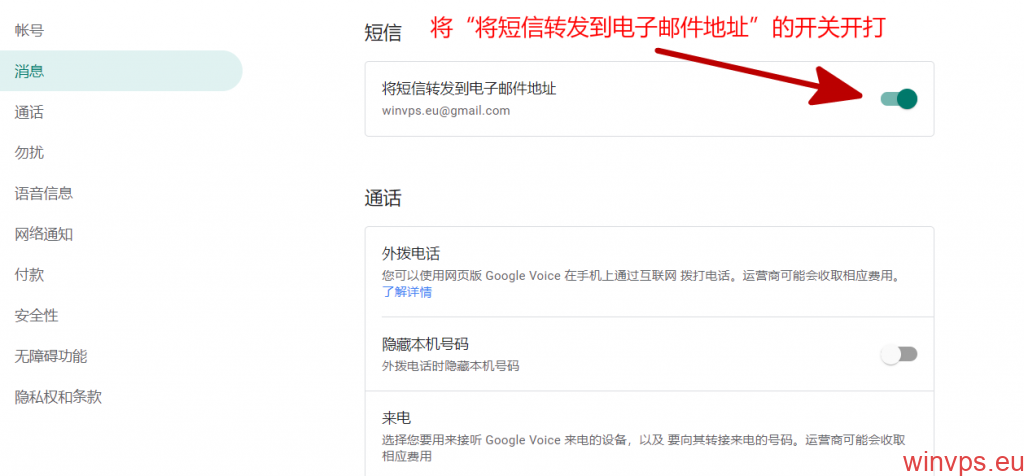Select 消息 in the sidebar
Screen dimensions: 1024x476
tap(29, 71)
